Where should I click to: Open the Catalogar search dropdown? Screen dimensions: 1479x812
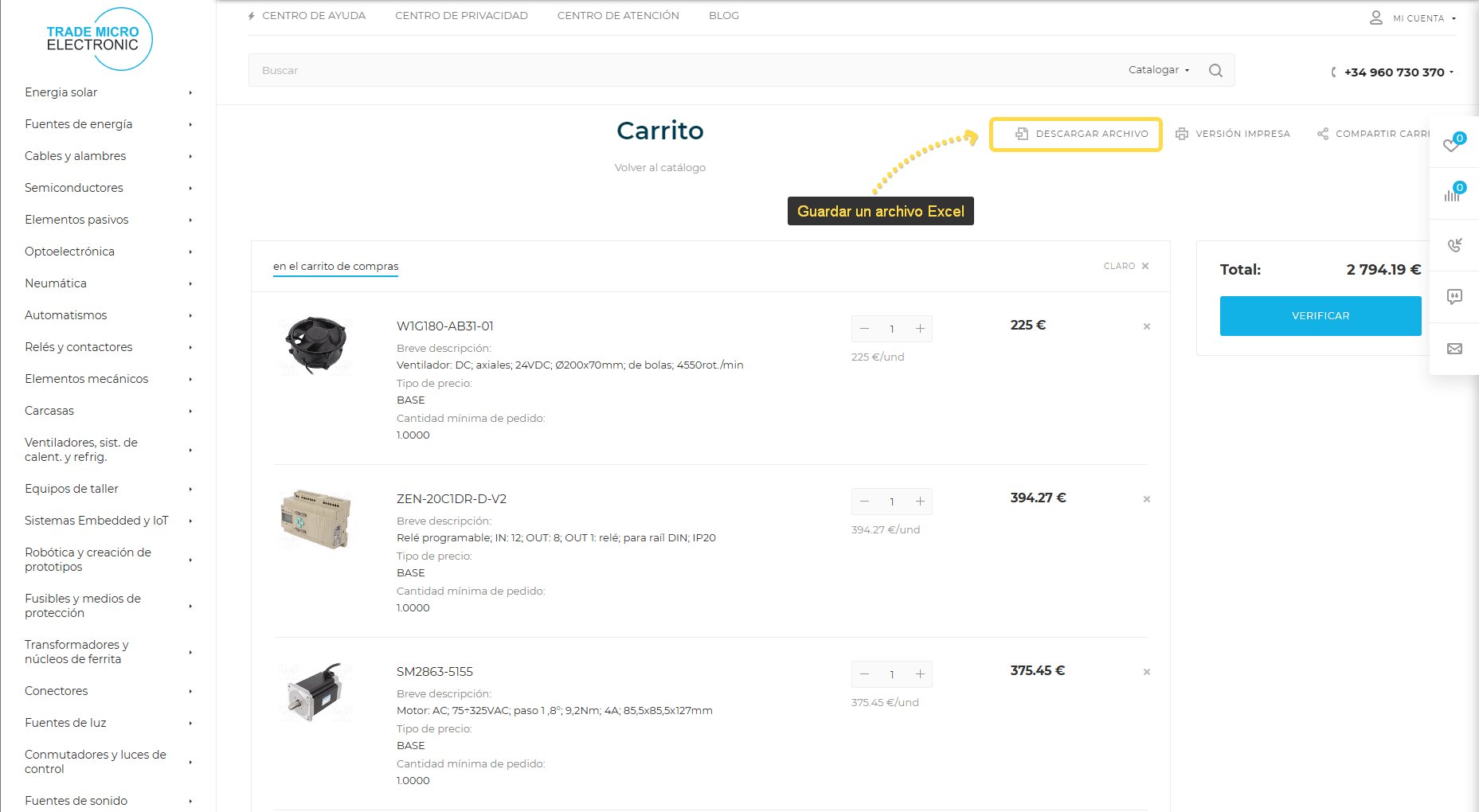click(1158, 70)
